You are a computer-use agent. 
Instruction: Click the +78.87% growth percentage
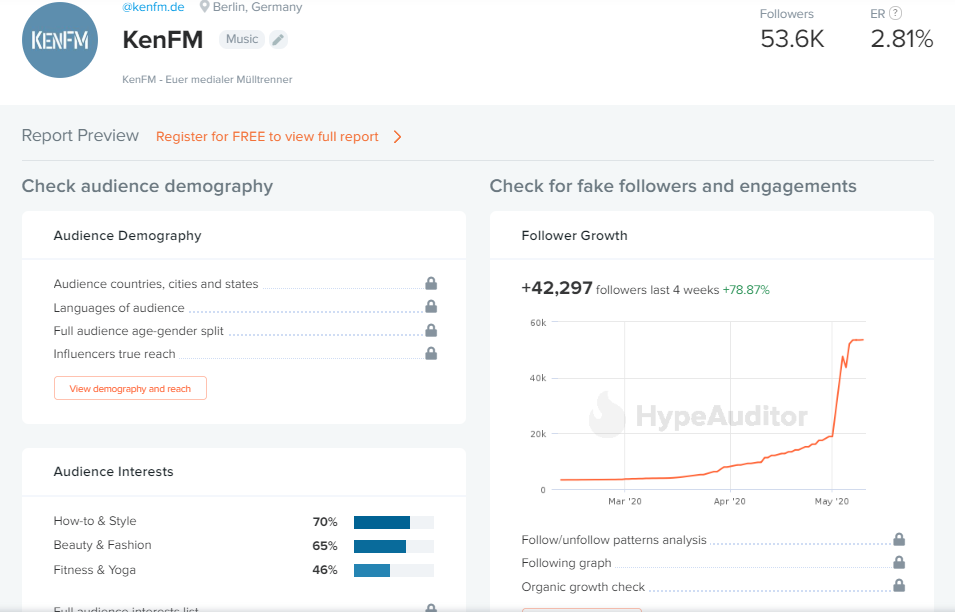coord(746,290)
